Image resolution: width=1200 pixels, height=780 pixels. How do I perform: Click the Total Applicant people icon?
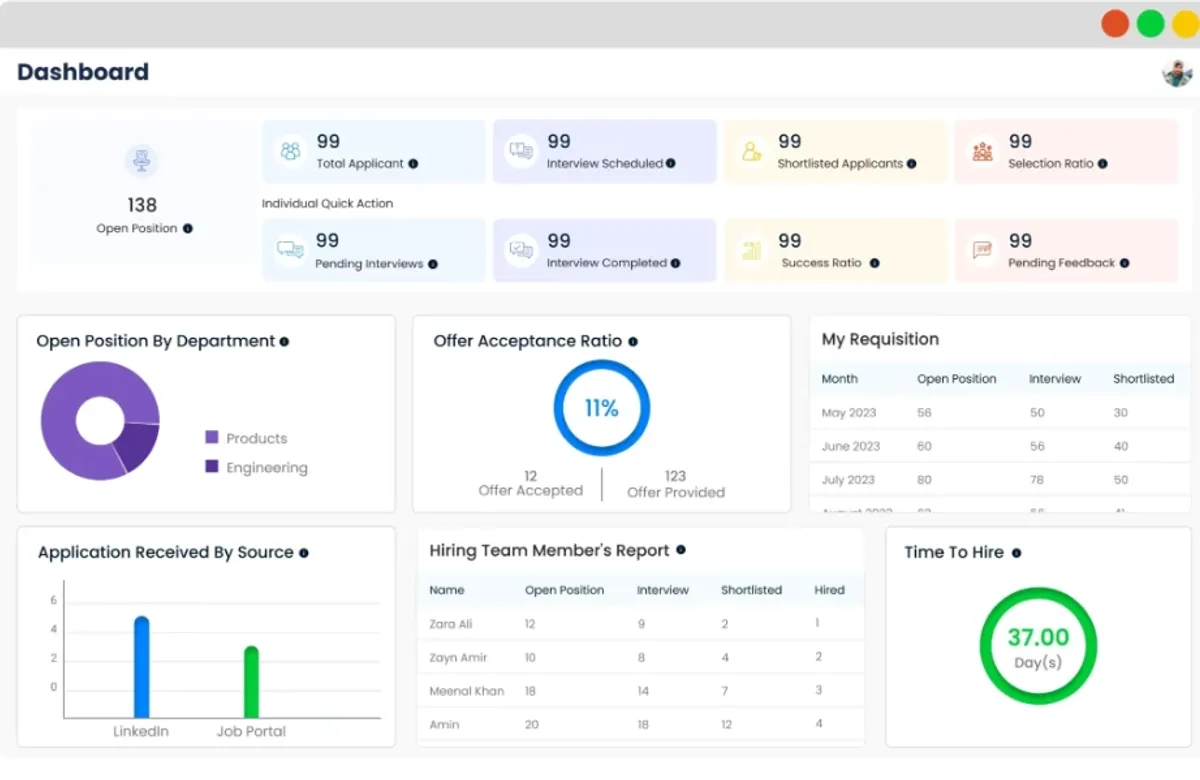pos(291,151)
